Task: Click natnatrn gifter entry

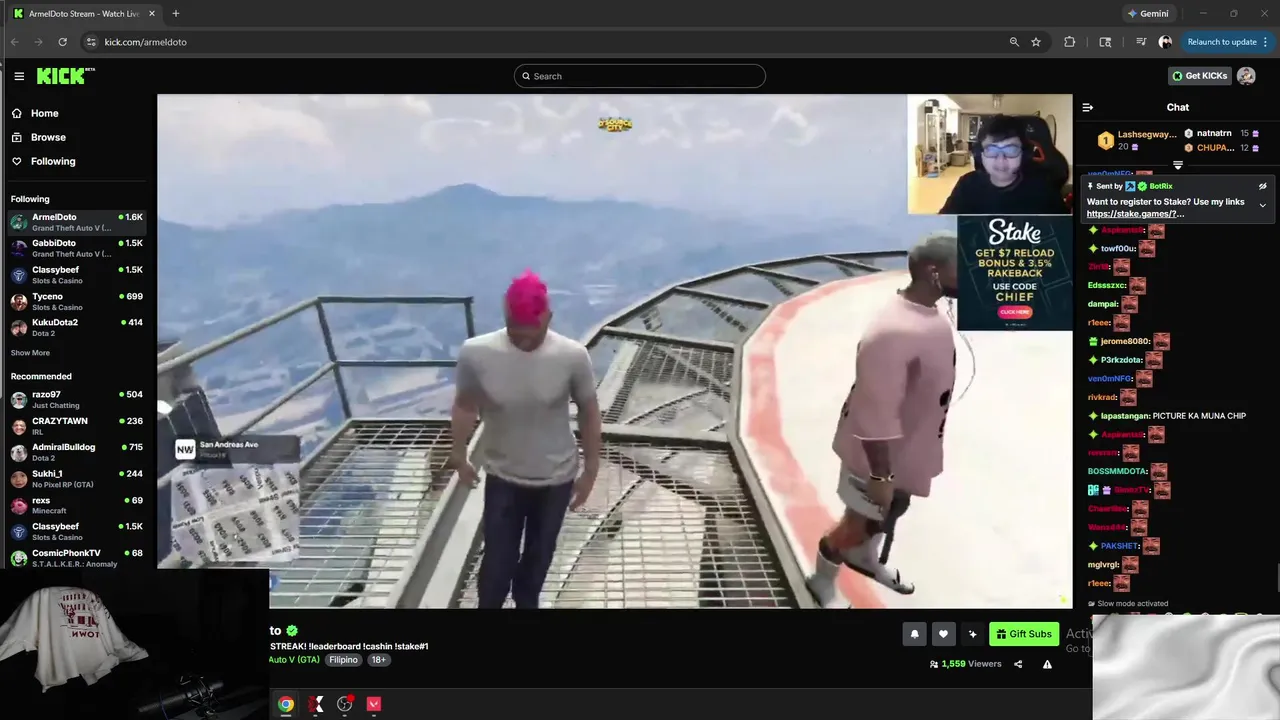Action: pyautogui.click(x=1222, y=133)
